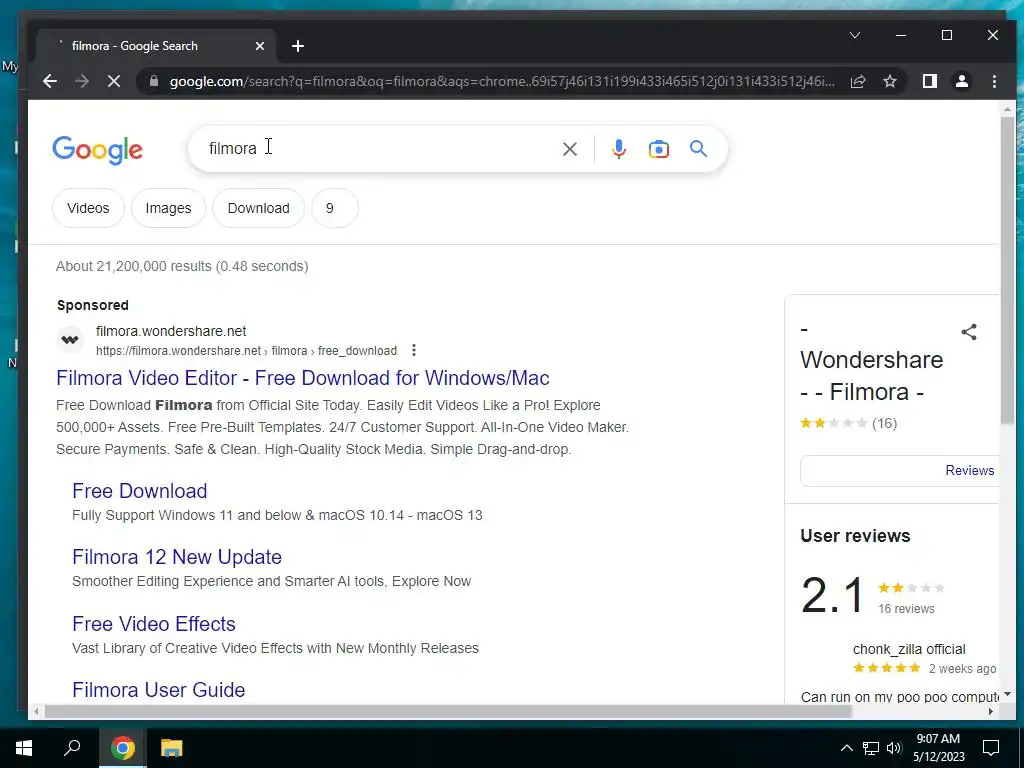Open 'Filmora 12 New Update' sitelink
This screenshot has width=1024, height=768.
[177, 557]
